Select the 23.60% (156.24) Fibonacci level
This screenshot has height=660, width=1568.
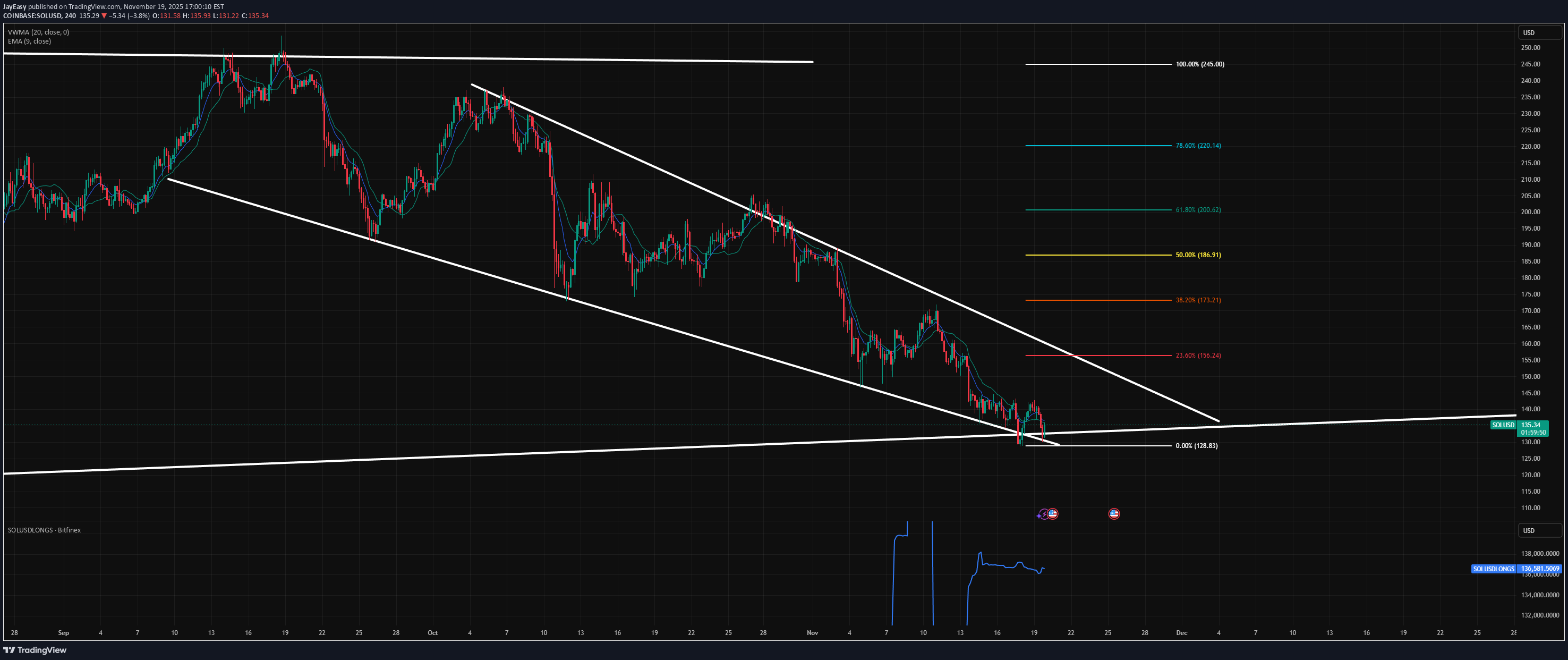[x=1198, y=356]
